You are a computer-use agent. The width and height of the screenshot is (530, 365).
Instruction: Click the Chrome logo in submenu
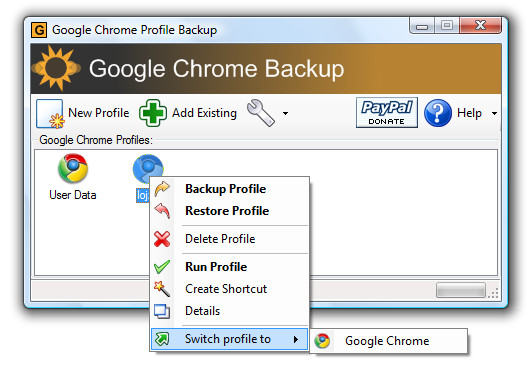(x=322, y=341)
